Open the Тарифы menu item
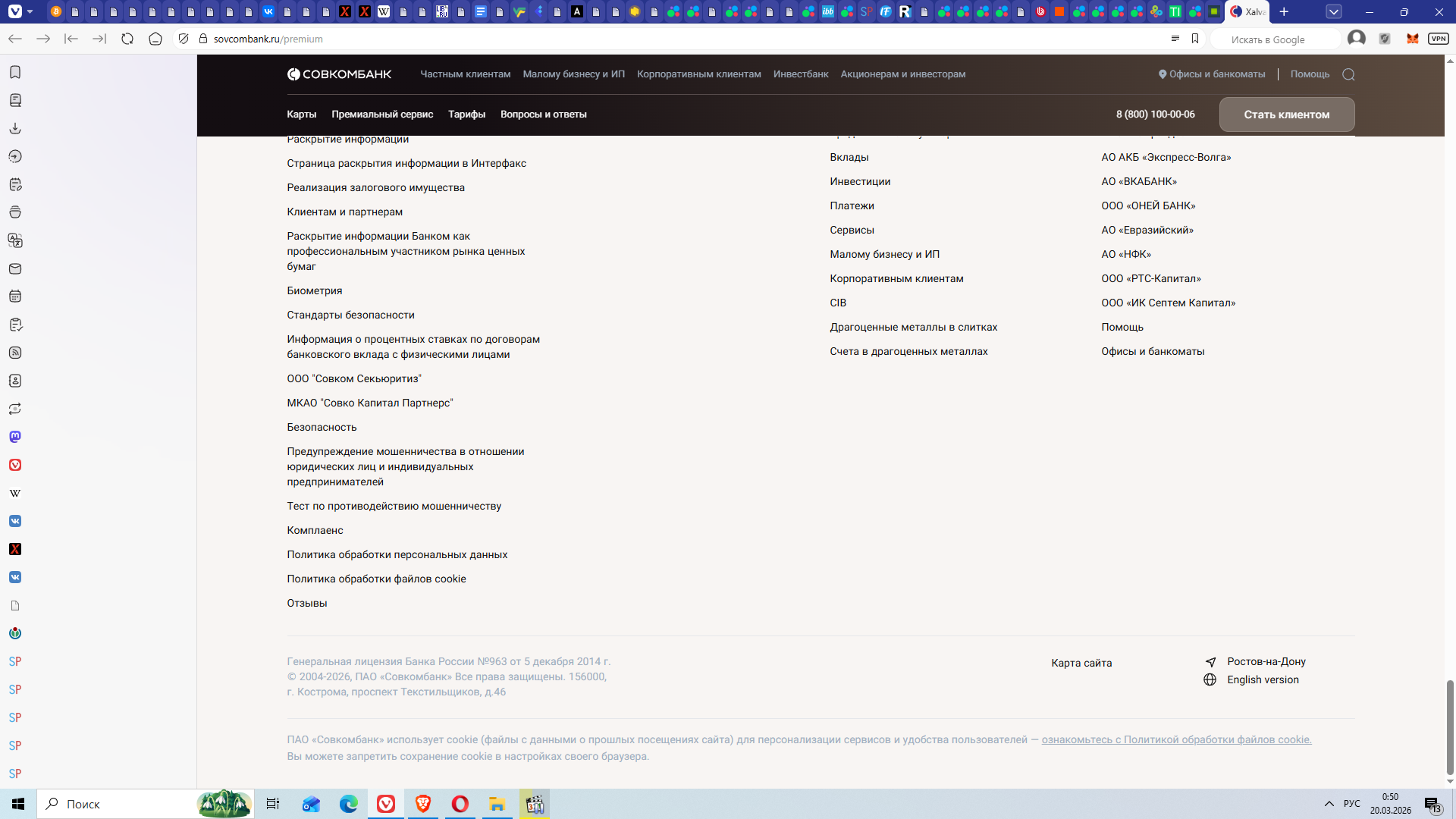This screenshot has height=819, width=1456. [x=466, y=115]
